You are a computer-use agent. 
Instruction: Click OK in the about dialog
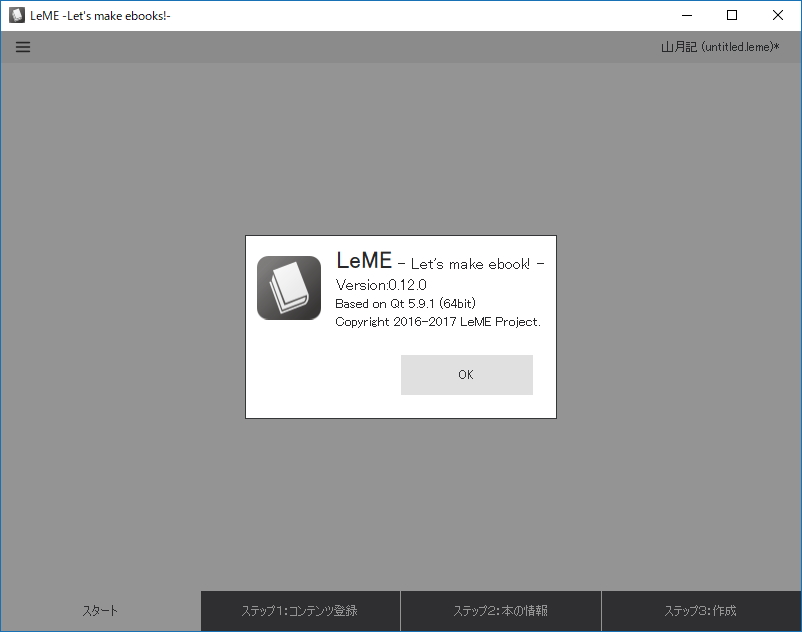[466, 375]
